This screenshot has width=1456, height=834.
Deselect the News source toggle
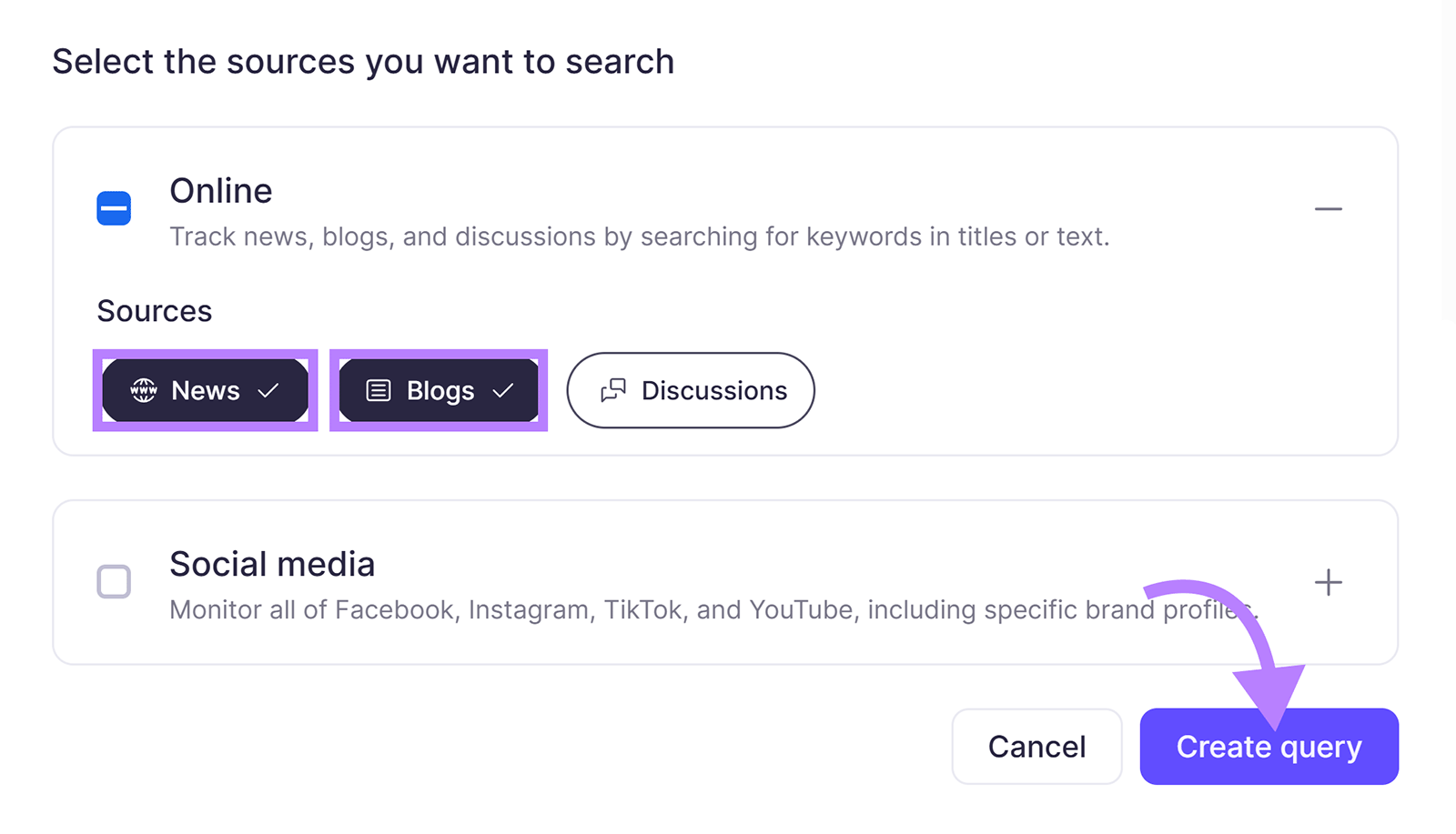(x=205, y=390)
